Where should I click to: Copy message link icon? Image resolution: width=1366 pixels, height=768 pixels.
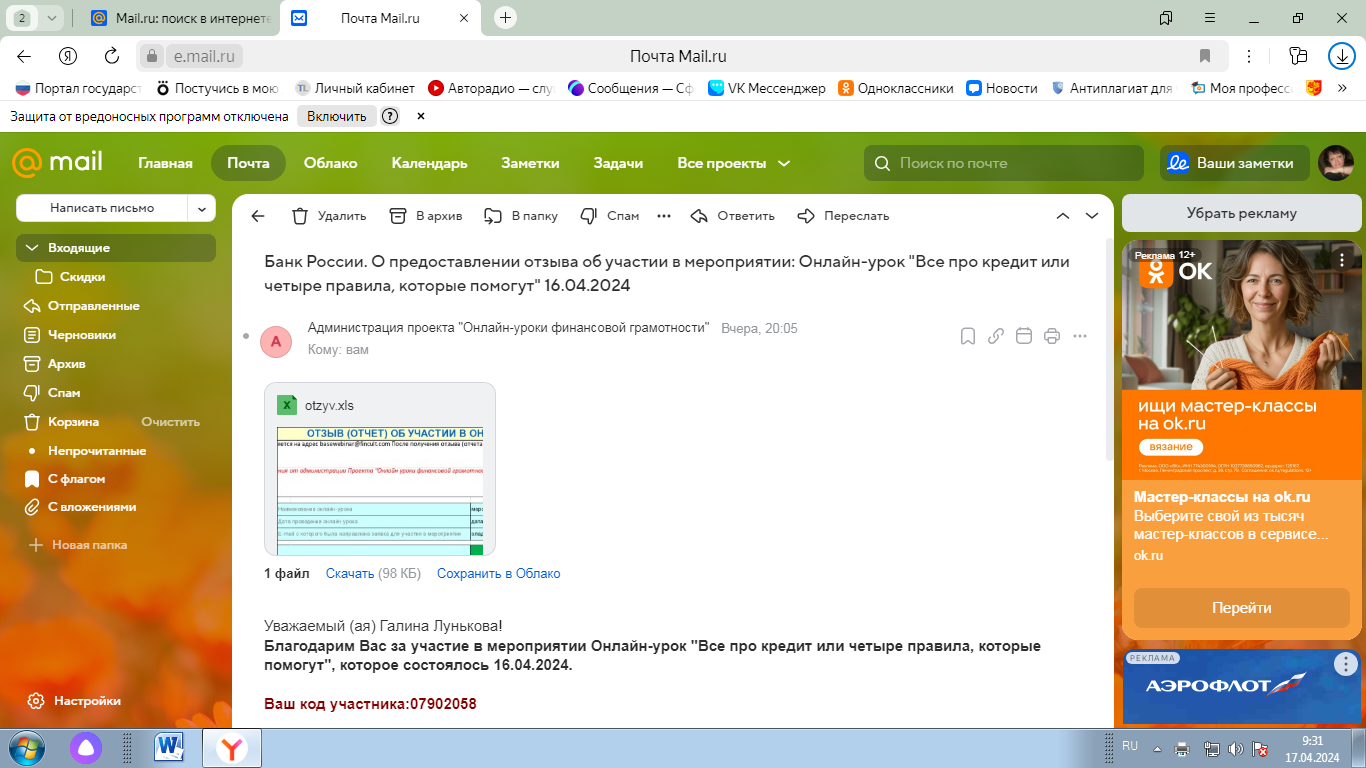click(996, 336)
